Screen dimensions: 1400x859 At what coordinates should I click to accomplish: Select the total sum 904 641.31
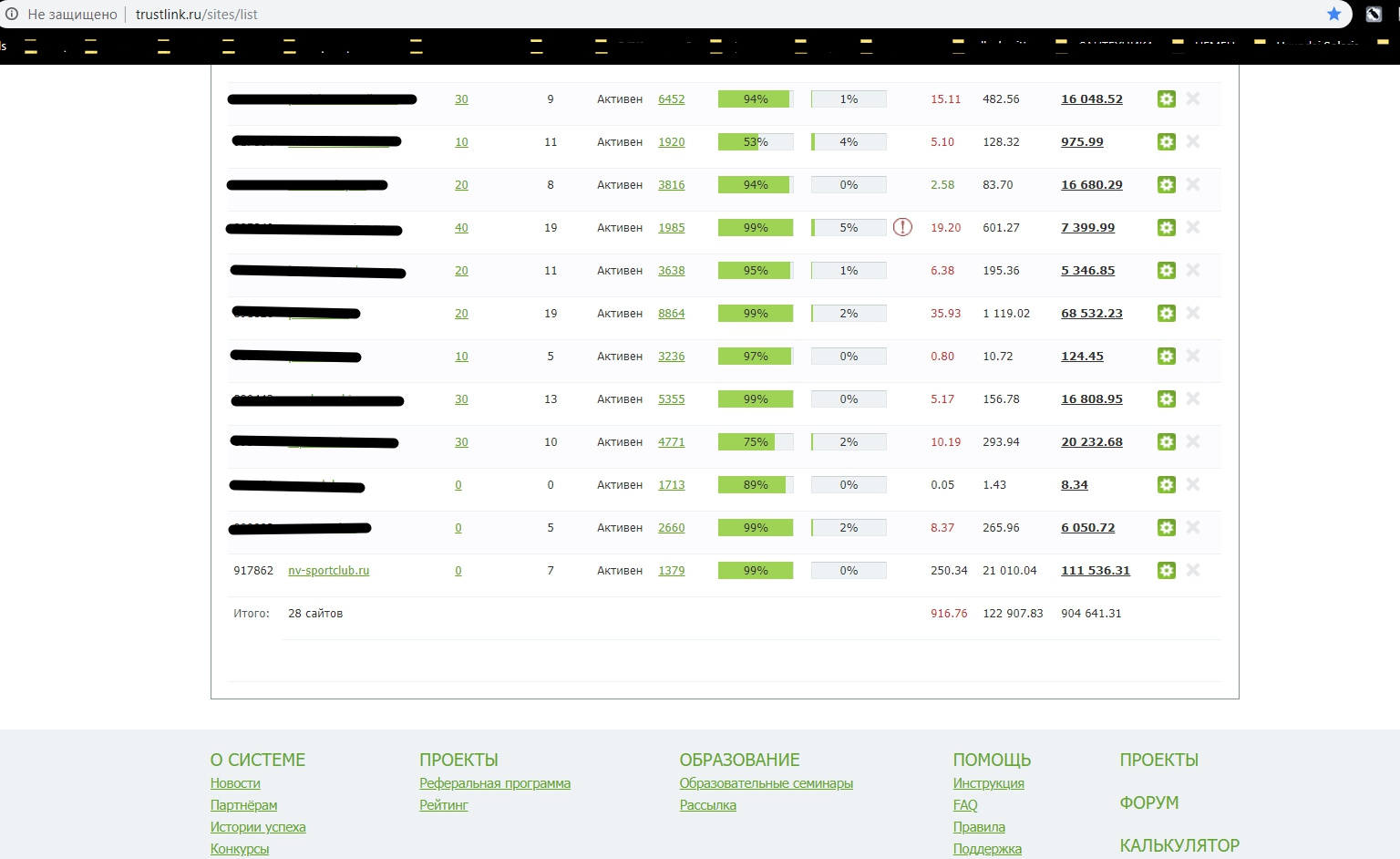[1091, 613]
